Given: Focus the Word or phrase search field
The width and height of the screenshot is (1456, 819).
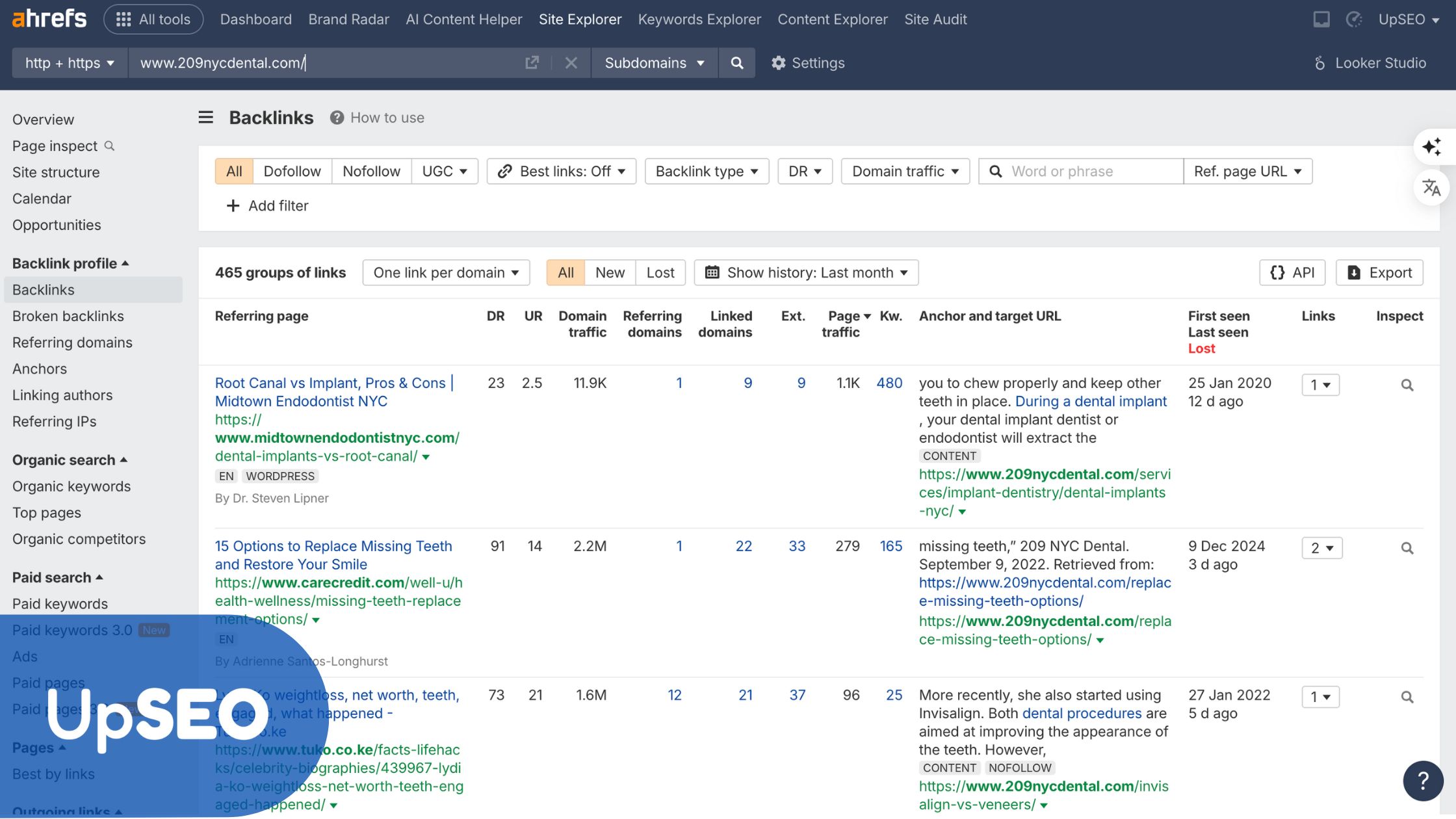Looking at the screenshot, I should (x=1081, y=172).
